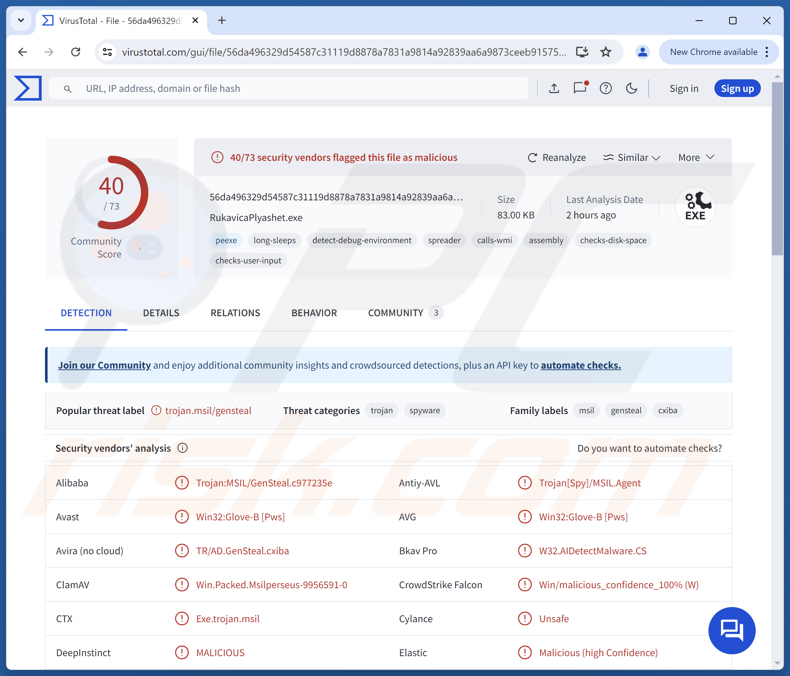Click the search magnifier icon

pyautogui.click(x=68, y=89)
